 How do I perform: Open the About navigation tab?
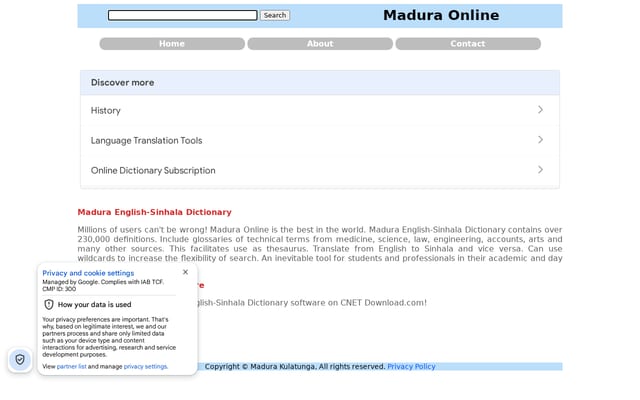[320, 44]
